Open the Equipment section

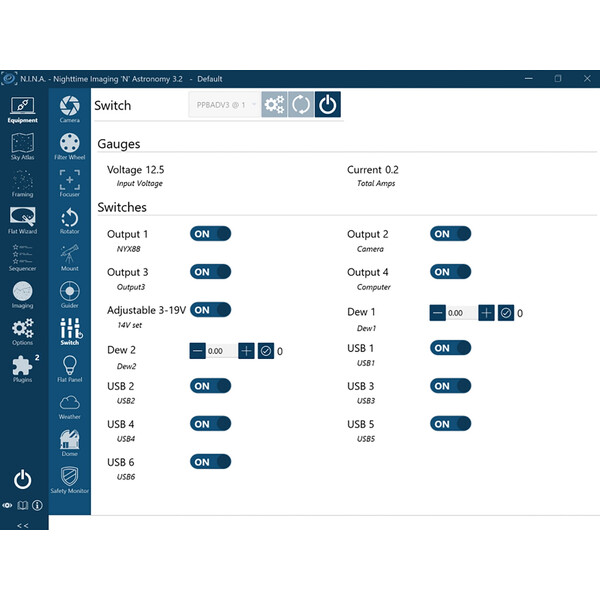point(23,110)
